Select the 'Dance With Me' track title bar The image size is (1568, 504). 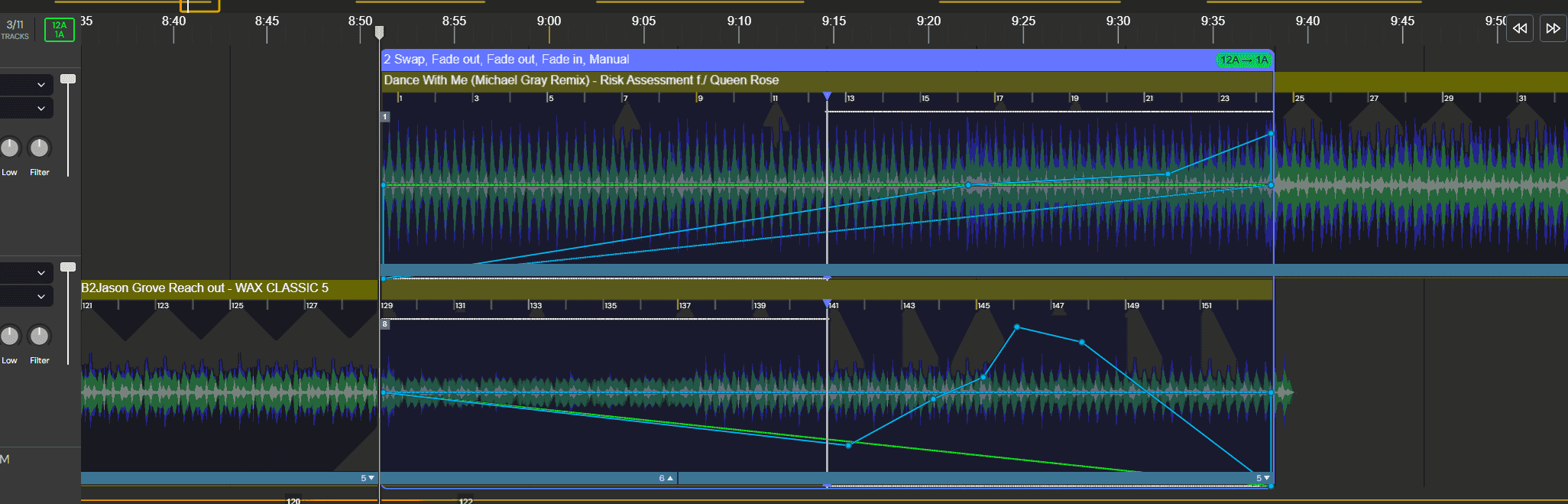(x=827, y=80)
